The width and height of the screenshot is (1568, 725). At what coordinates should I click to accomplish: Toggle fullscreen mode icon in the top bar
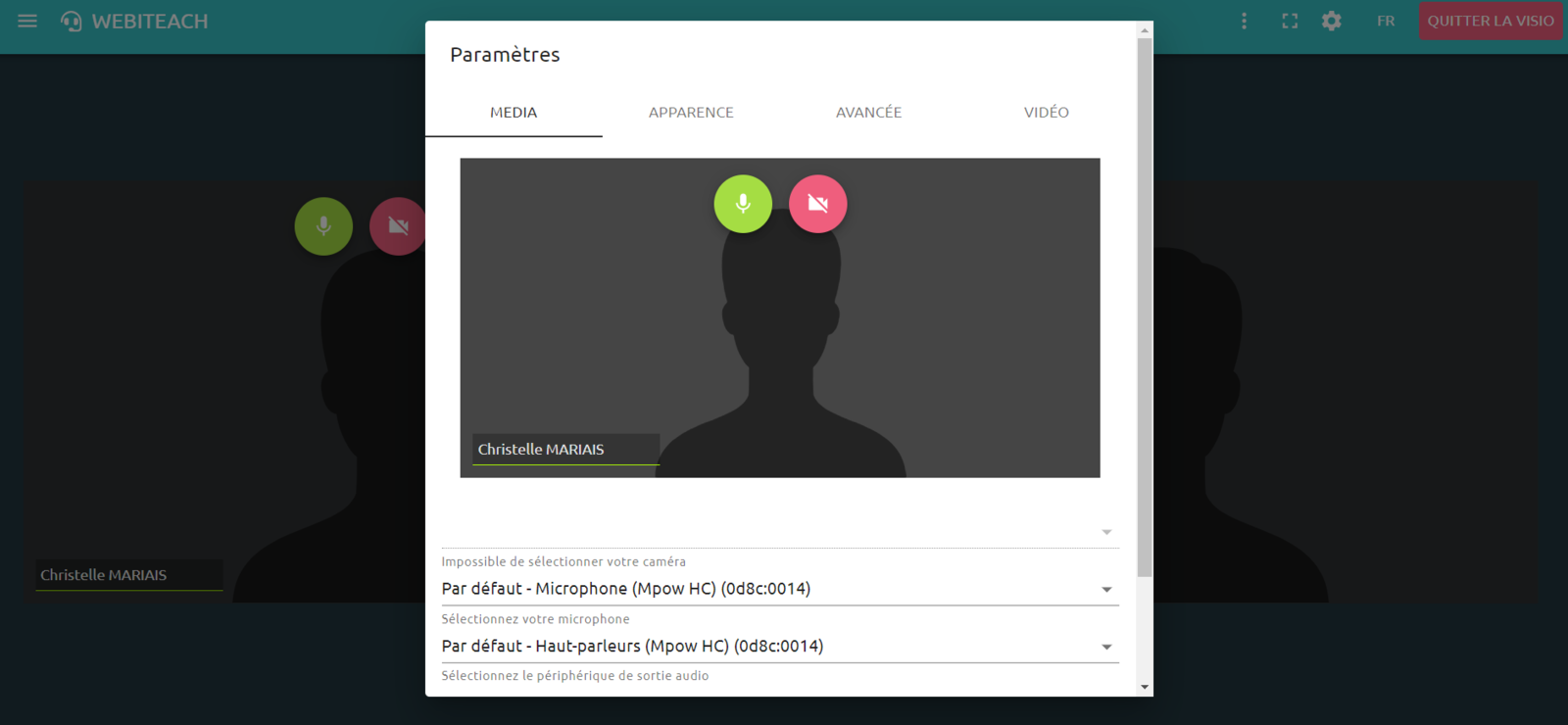point(1290,21)
